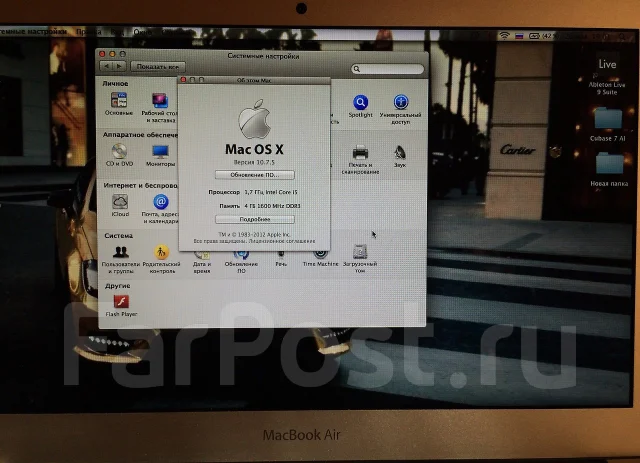Click the Версия 10.7.5 version text
Image resolution: width=640 pixels, height=463 pixels.
click(x=254, y=162)
